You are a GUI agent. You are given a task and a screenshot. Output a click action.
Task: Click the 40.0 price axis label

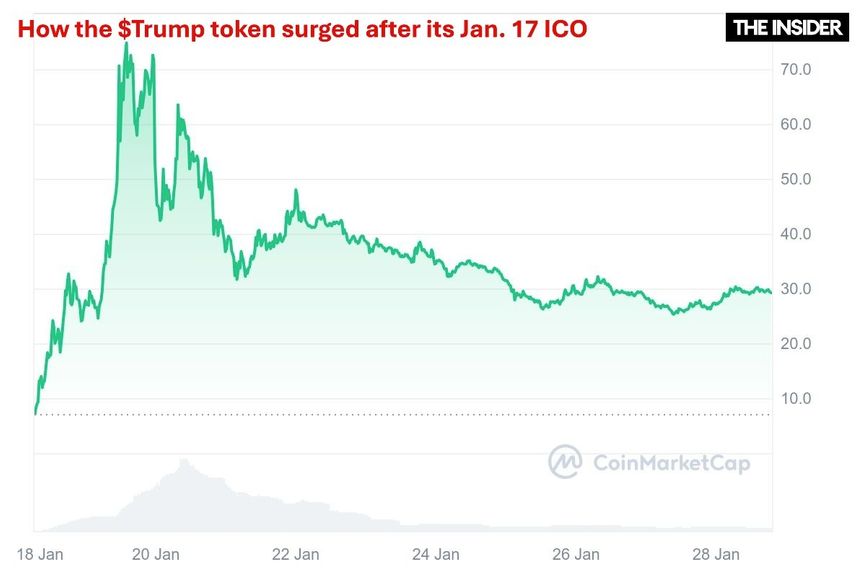tap(796, 234)
